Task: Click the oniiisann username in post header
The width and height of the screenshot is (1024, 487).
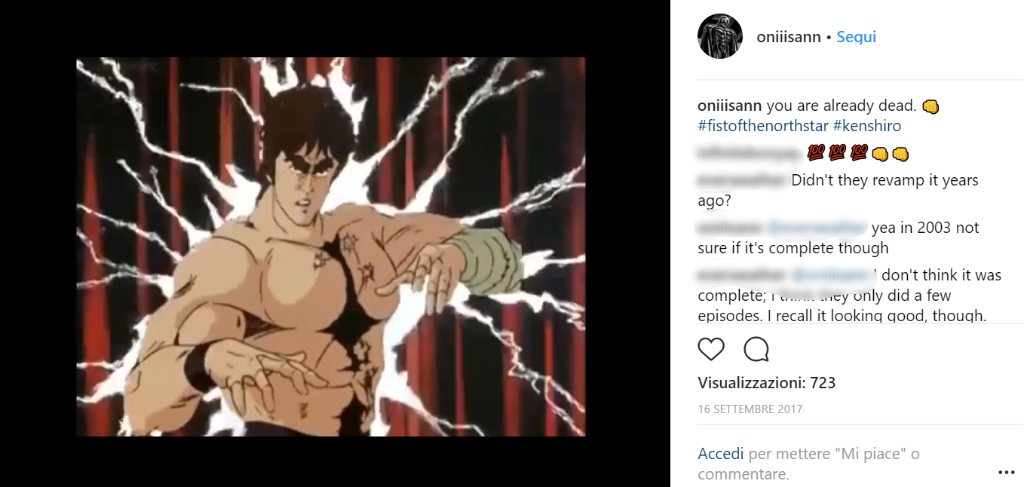Action: 788,37
